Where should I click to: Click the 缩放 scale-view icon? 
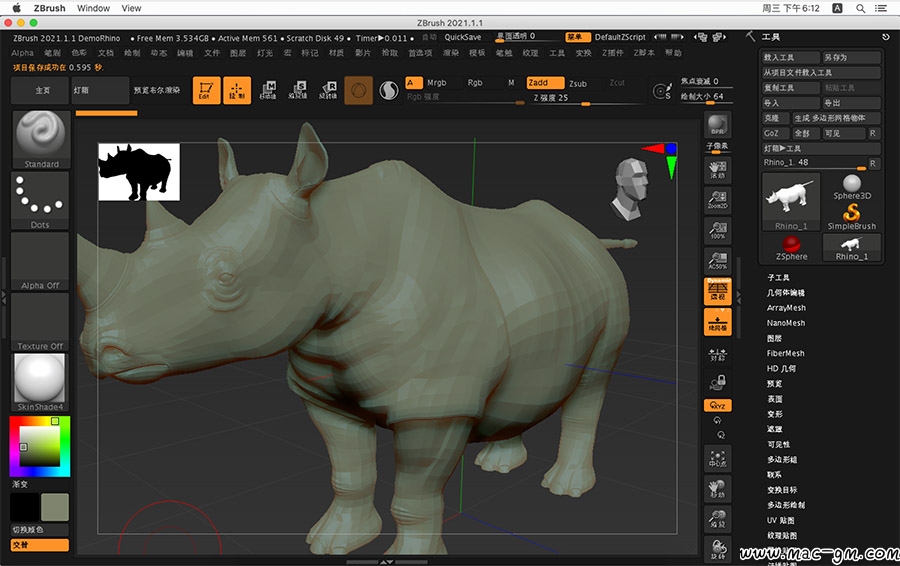point(717,518)
